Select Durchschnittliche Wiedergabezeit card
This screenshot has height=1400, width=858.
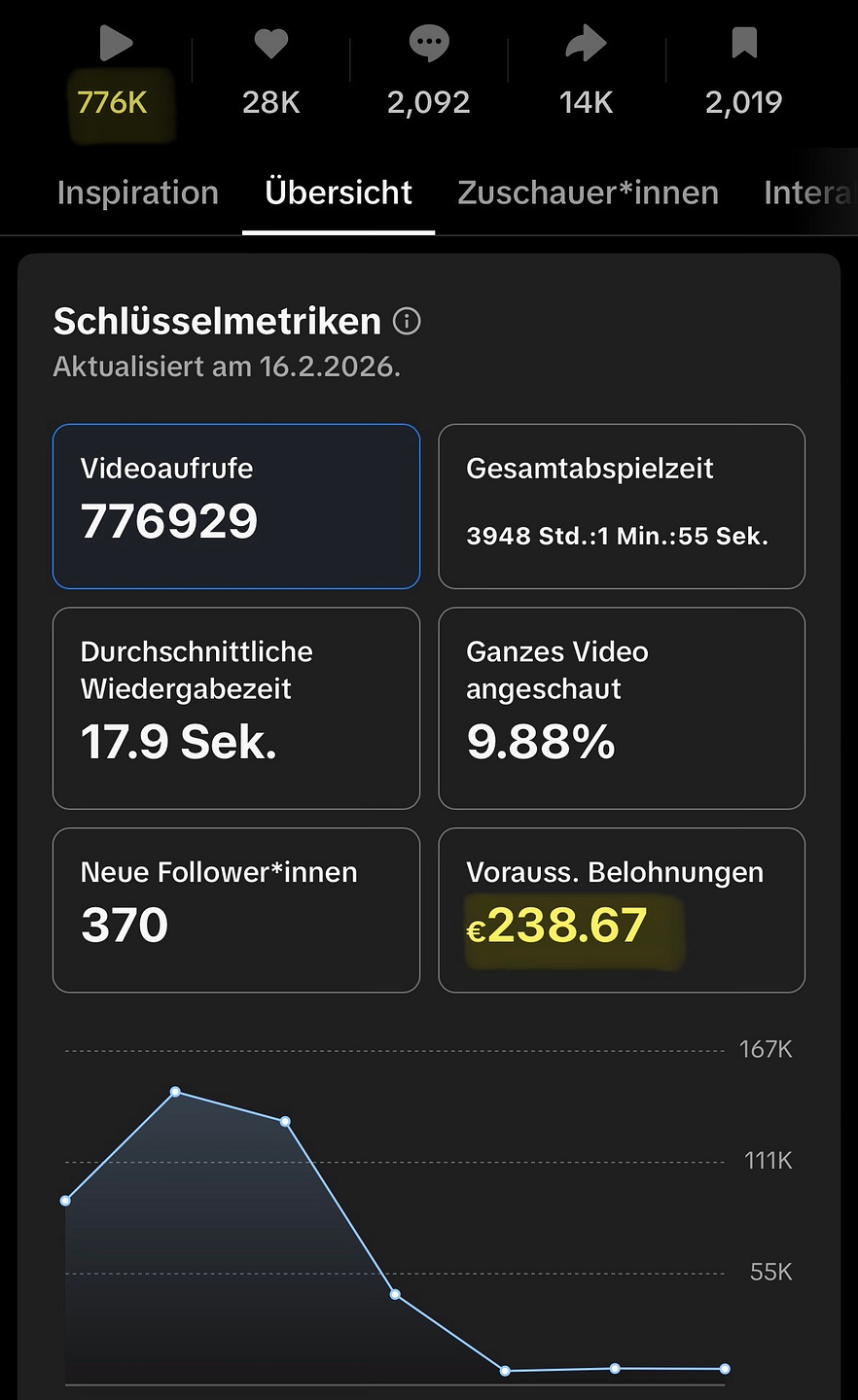(236, 708)
